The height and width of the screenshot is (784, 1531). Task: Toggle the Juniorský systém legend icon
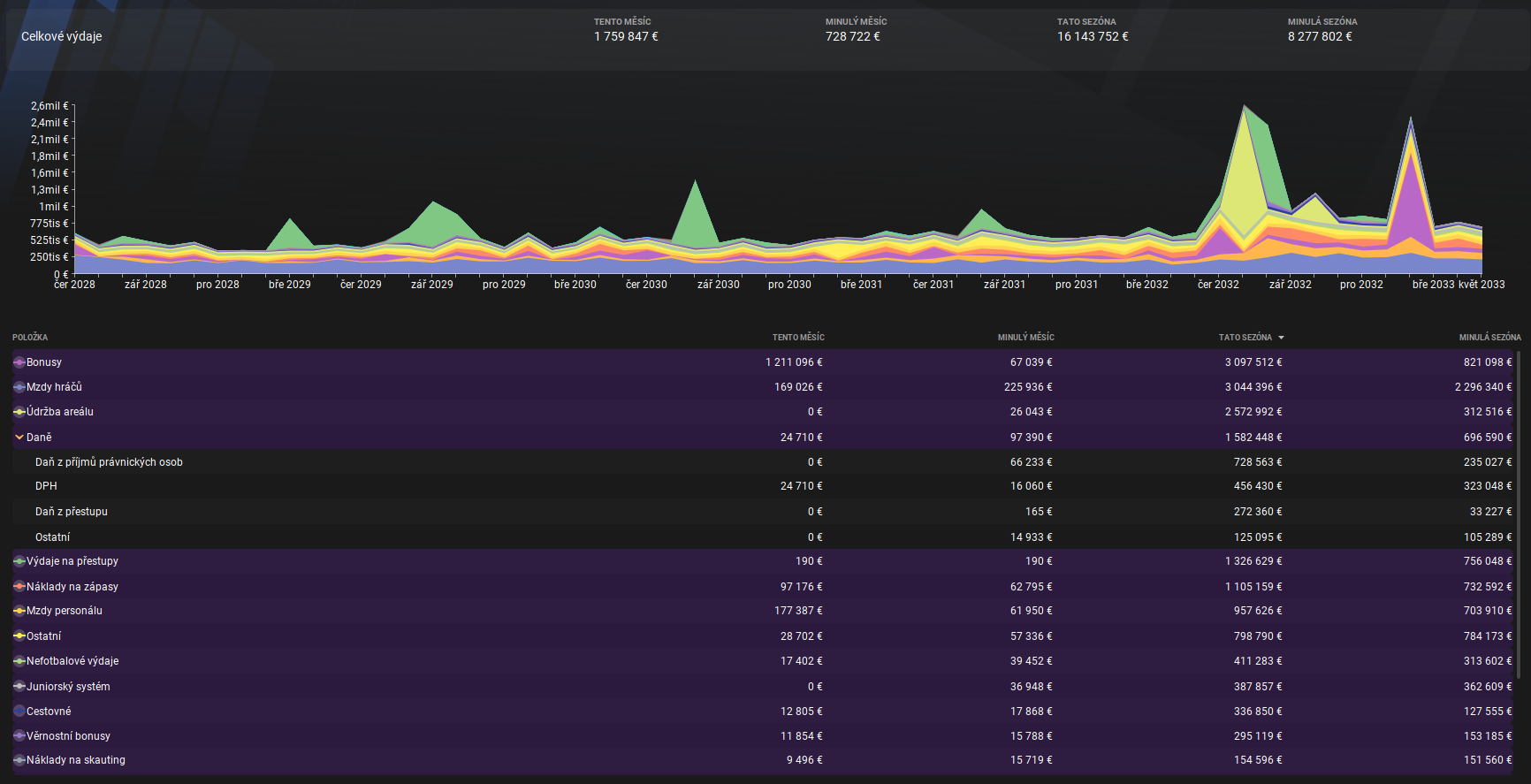tap(19, 687)
